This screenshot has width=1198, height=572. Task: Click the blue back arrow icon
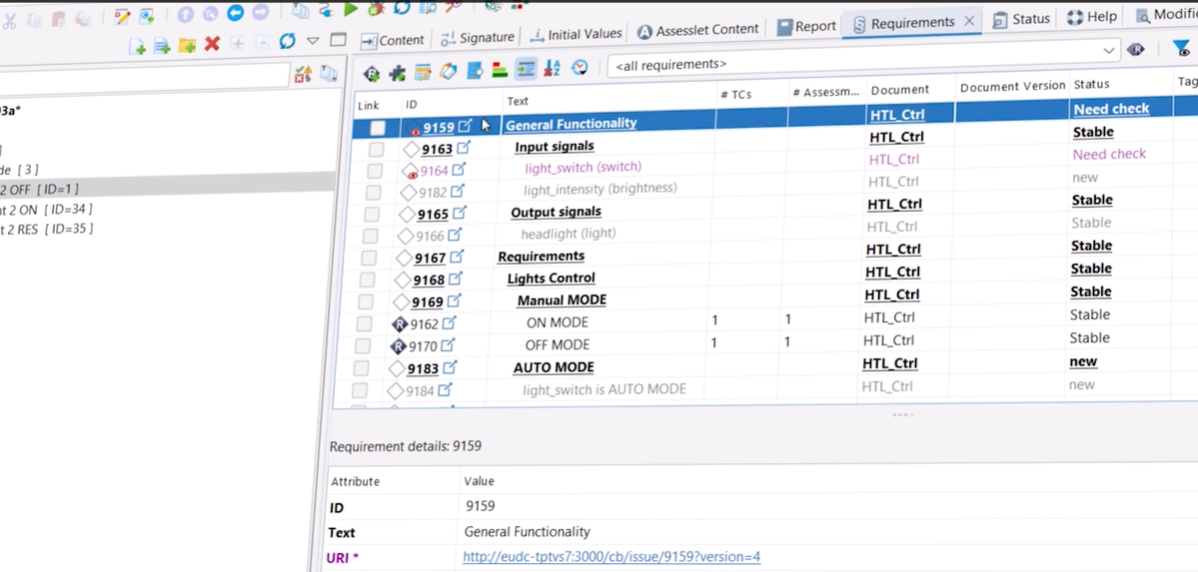coord(235,13)
